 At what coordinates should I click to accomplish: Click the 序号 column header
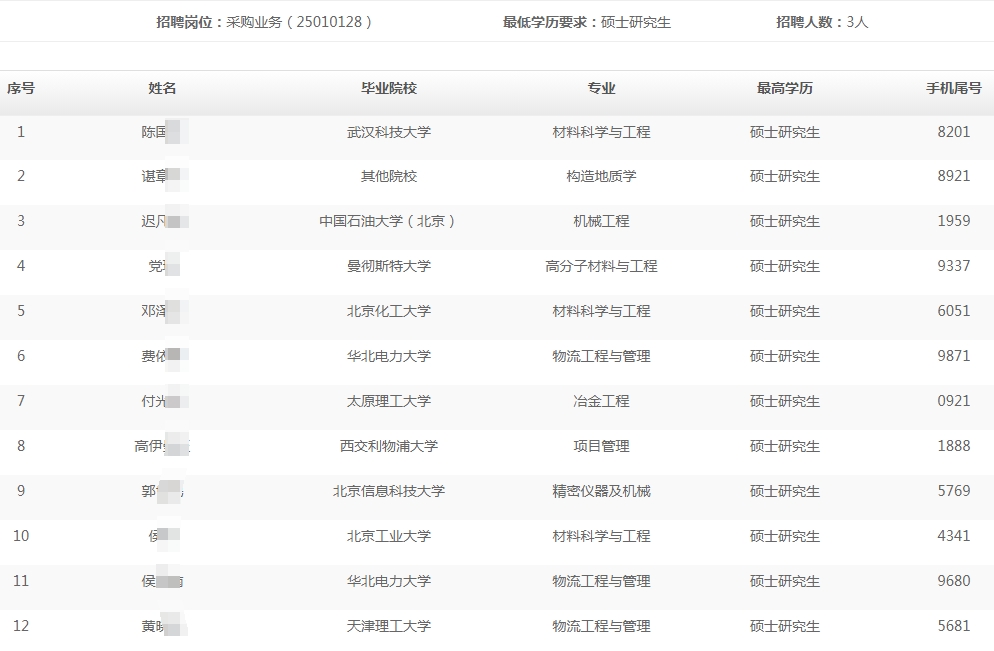click(x=21, y=88)
